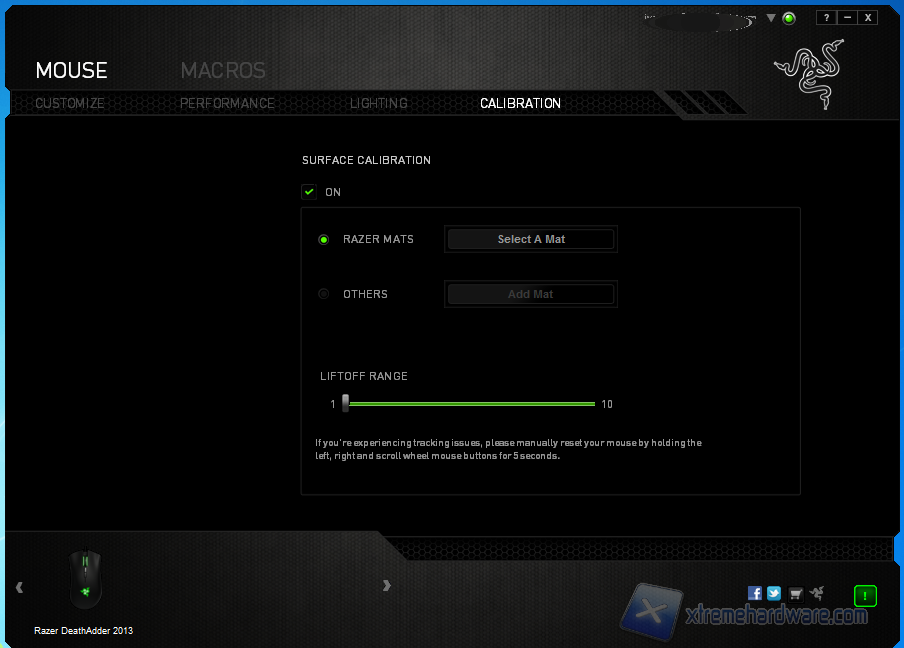This screenshot has height=648, width=904.
Task: Click the green exclamation notification icon
Action: (865, 596)
